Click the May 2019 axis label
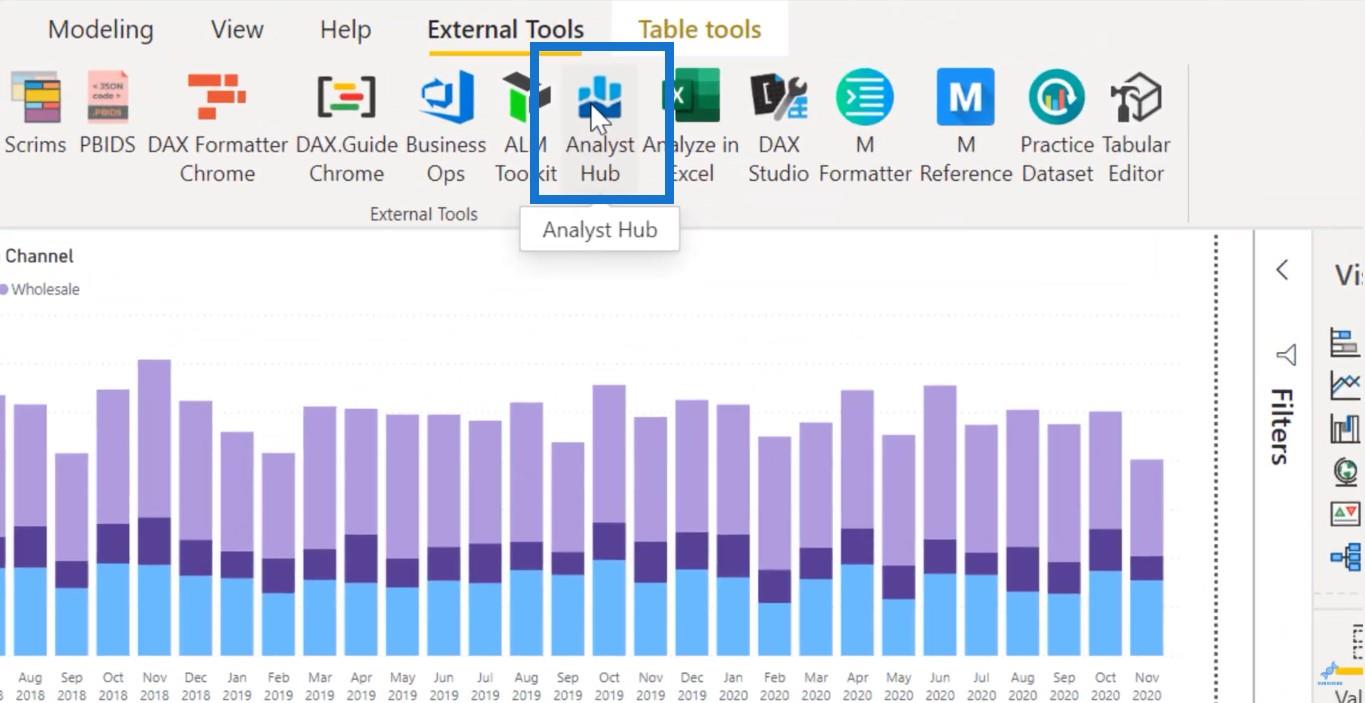1365x703 pixels. 402,686
